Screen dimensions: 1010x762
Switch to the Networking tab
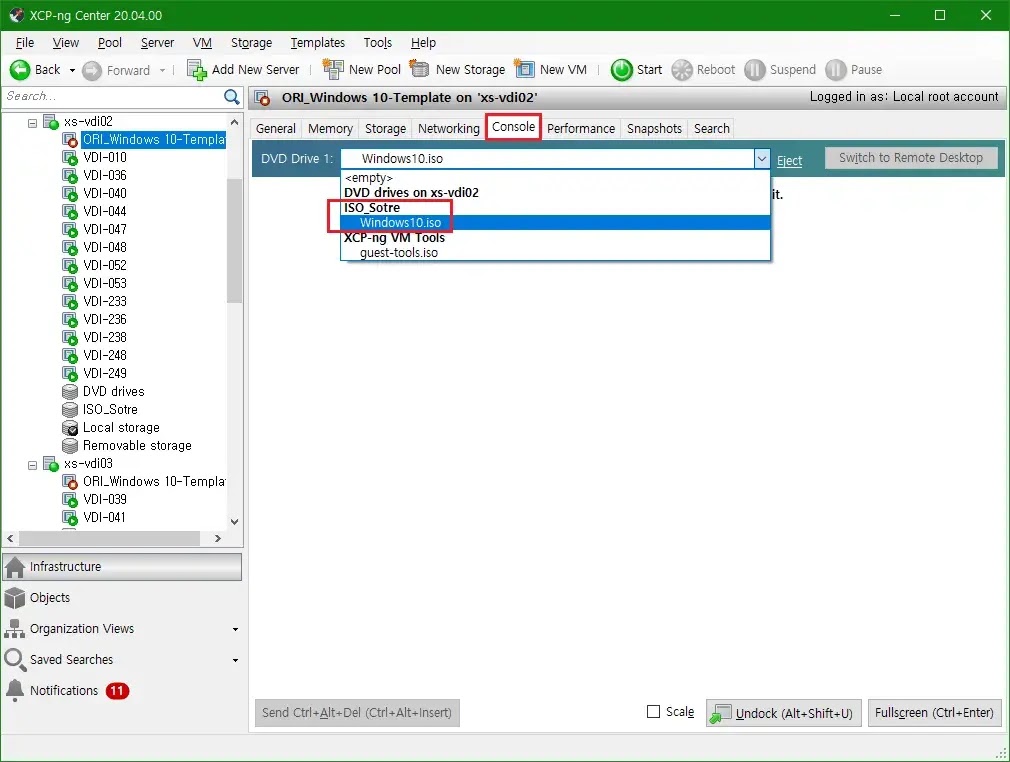(449, 128)
